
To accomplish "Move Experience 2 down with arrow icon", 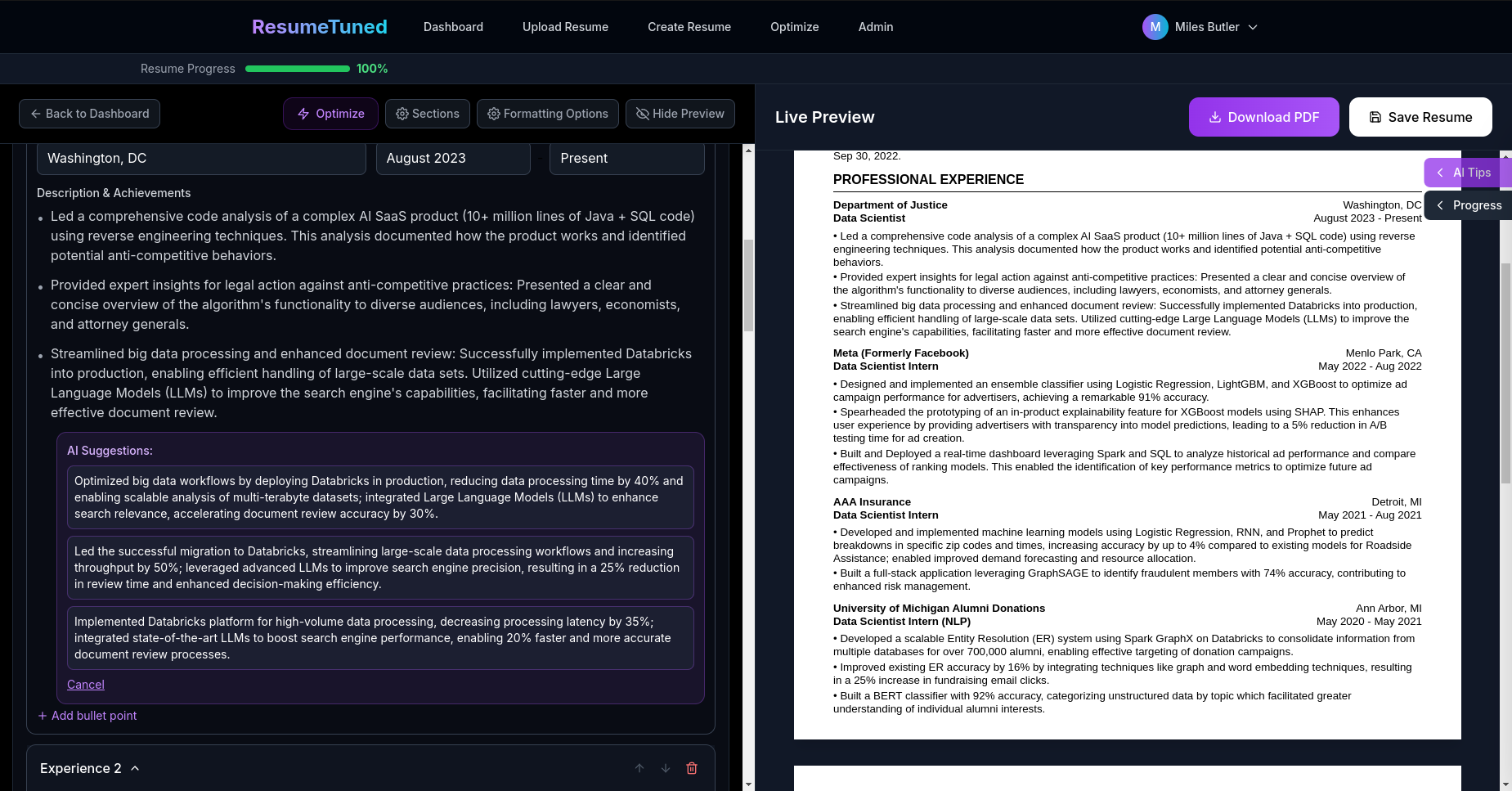I will point(666,768).
